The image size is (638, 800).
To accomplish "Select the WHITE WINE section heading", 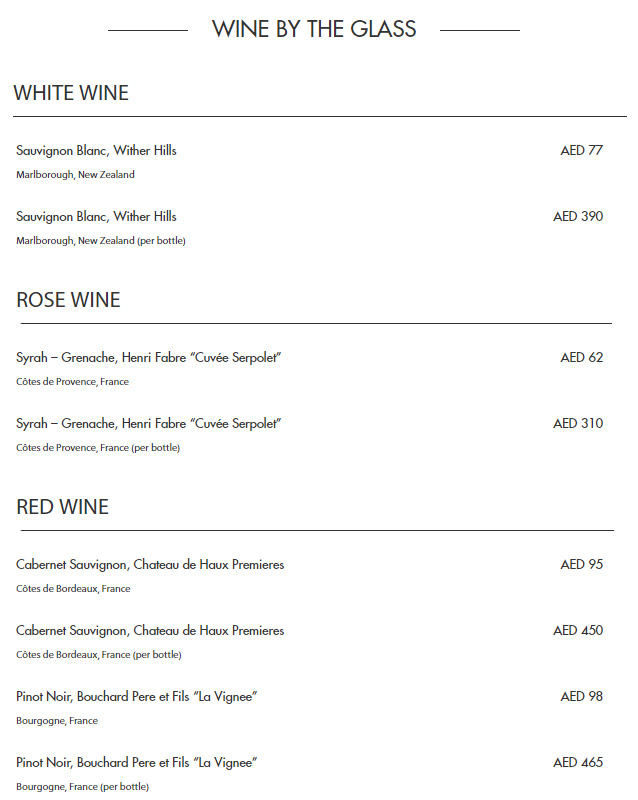I will coord(71,93).
